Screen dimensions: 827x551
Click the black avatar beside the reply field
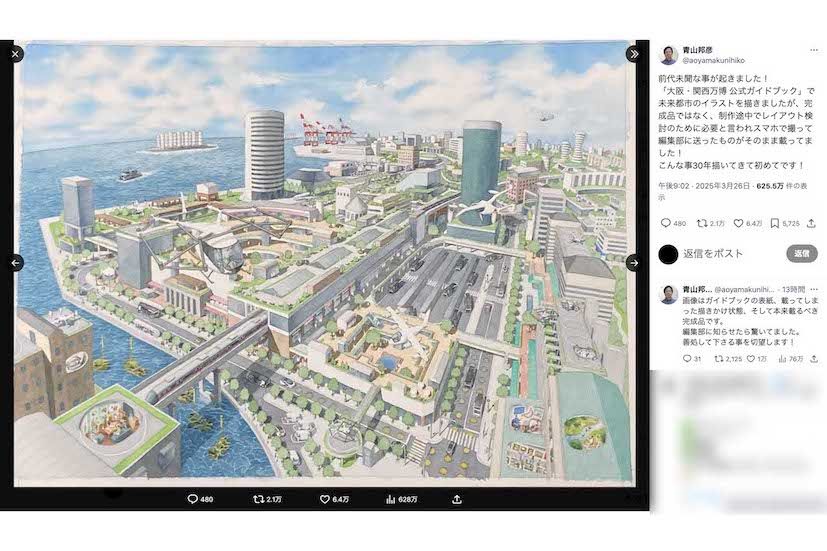[668, 254]
